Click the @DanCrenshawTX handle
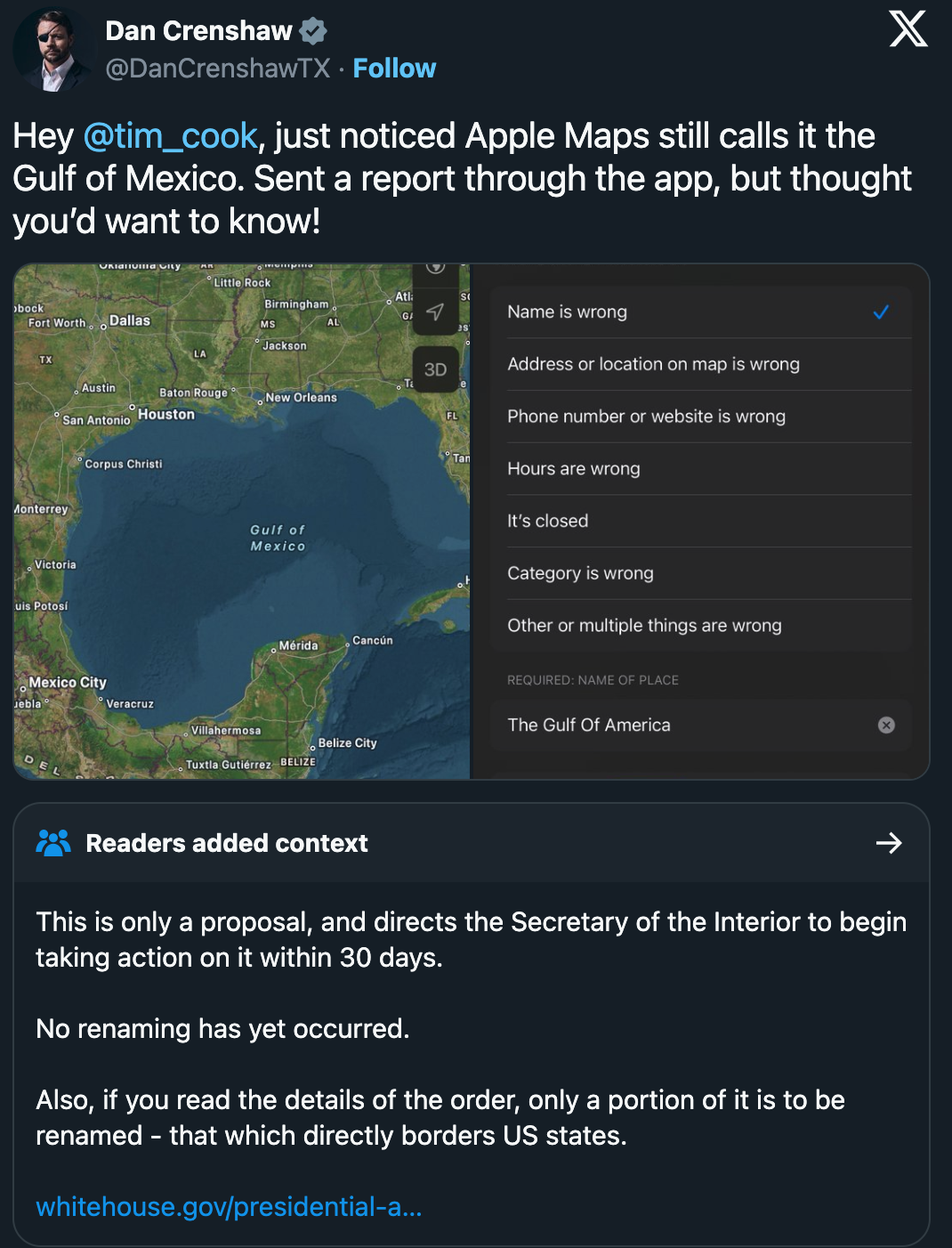Image resolution: width=952 pixels, height=1248 pixels. (x=218, y=69)
